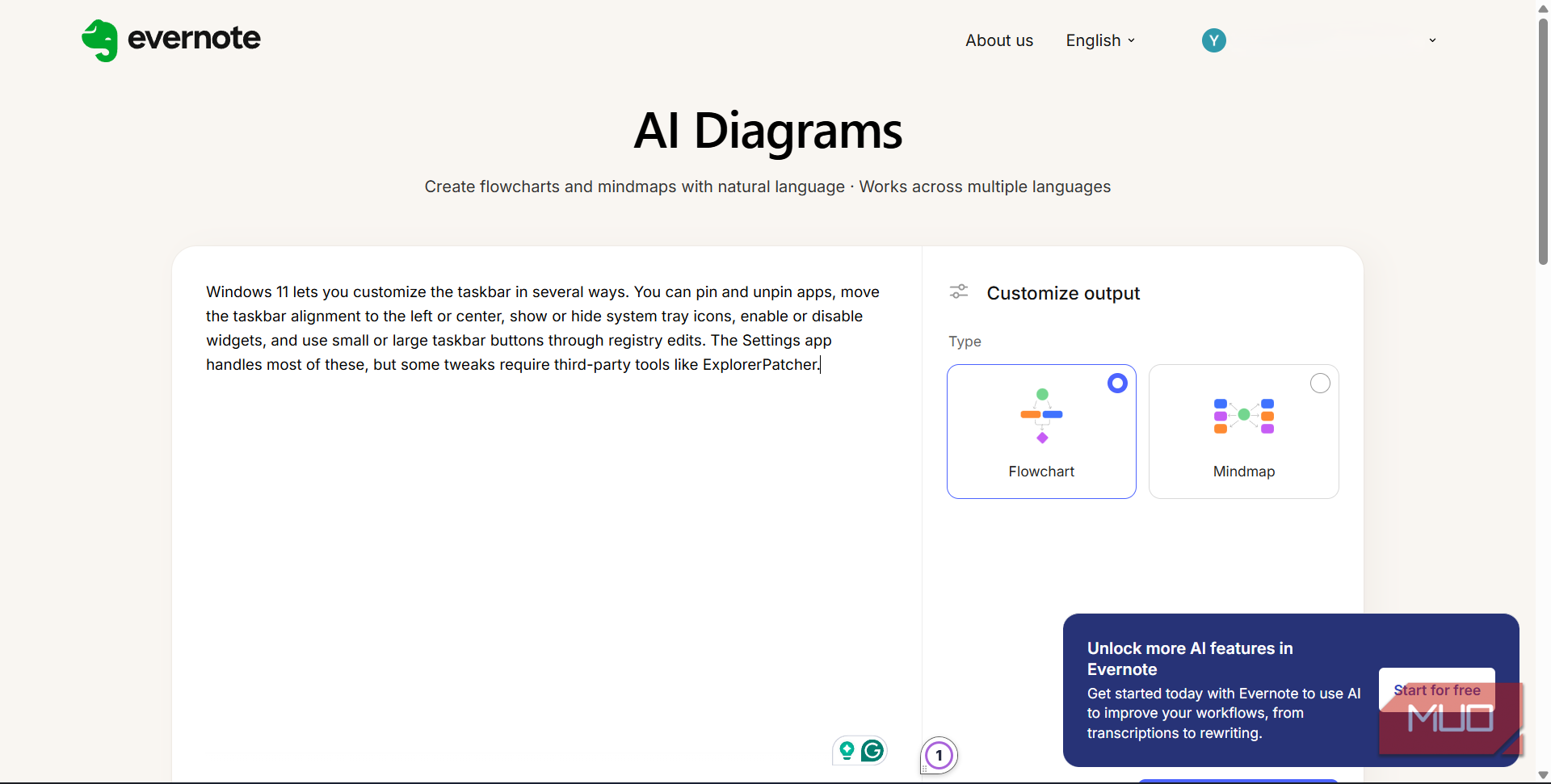Open the About us page
This screenshot has height=784, width=1551.
(x=999, y=40)
